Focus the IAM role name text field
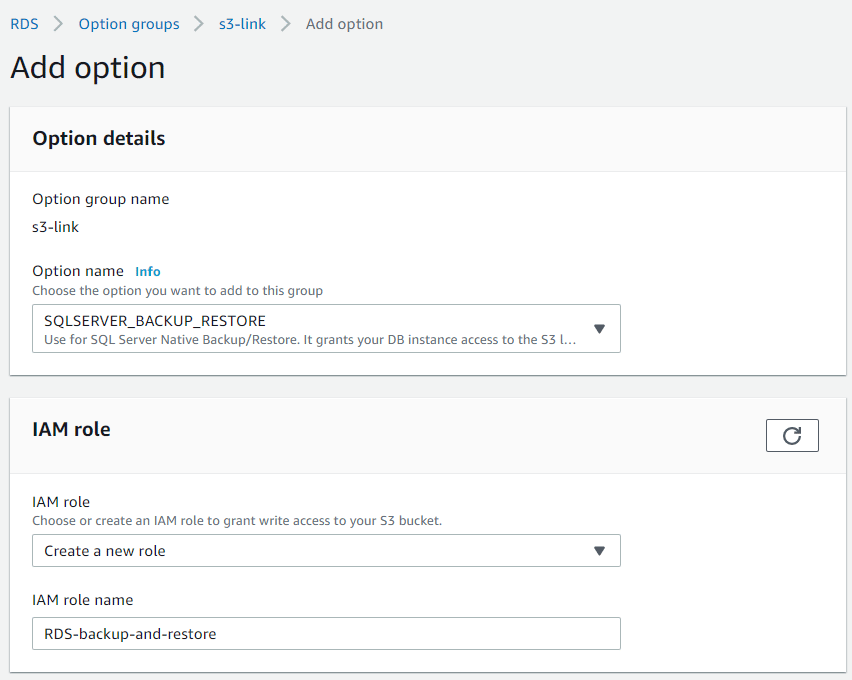This screenshot has width=852, height=680. point(326,634)
